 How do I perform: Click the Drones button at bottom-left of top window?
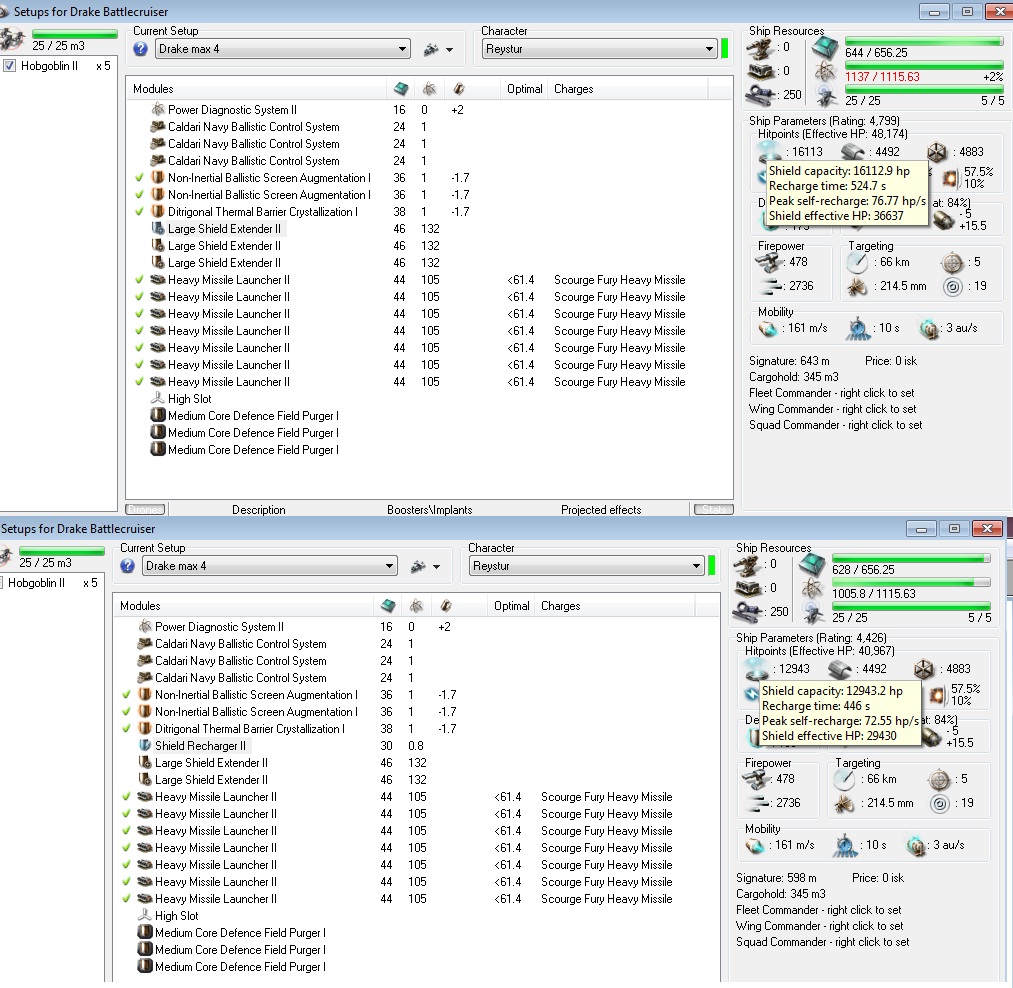pyautogui.click(x=145, y=510)
